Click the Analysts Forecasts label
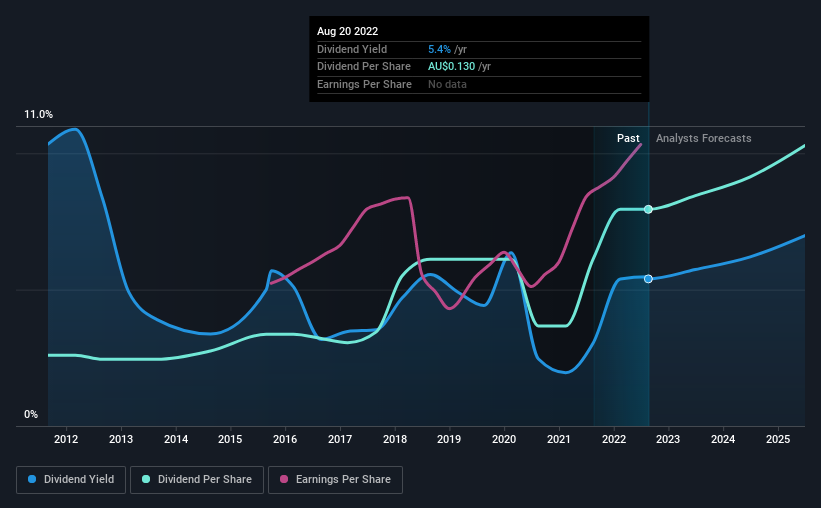The height and width of the screenshot is (508, 821). pos(703,138)
